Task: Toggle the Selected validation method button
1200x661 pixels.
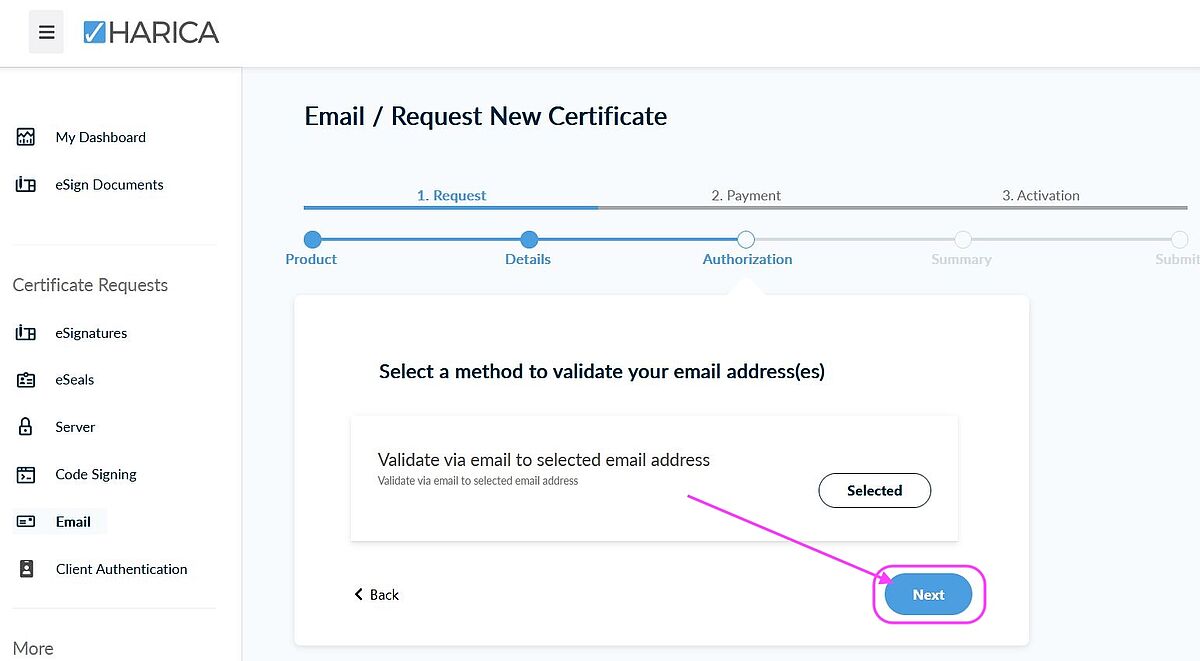Action: 875,490
